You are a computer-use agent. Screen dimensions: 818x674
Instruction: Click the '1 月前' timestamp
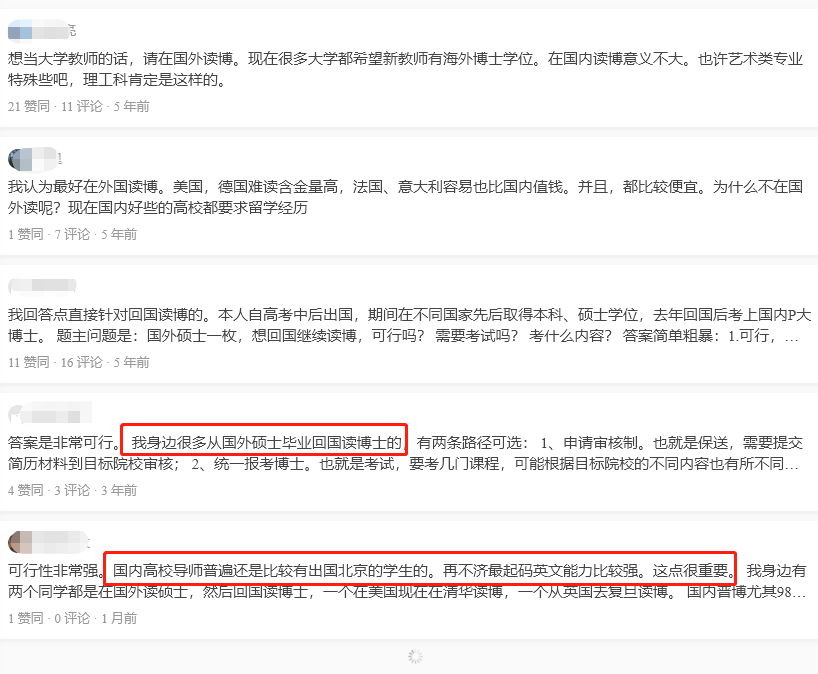(x=119, y=618)
